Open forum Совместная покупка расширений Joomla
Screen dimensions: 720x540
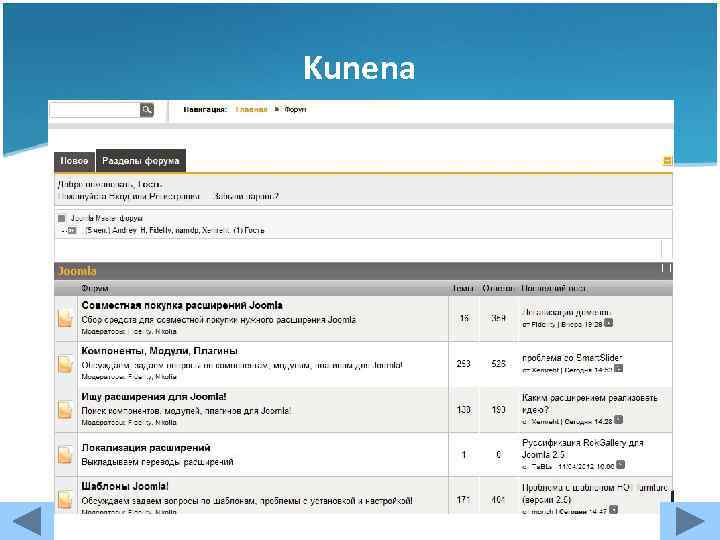coord(182,305)
